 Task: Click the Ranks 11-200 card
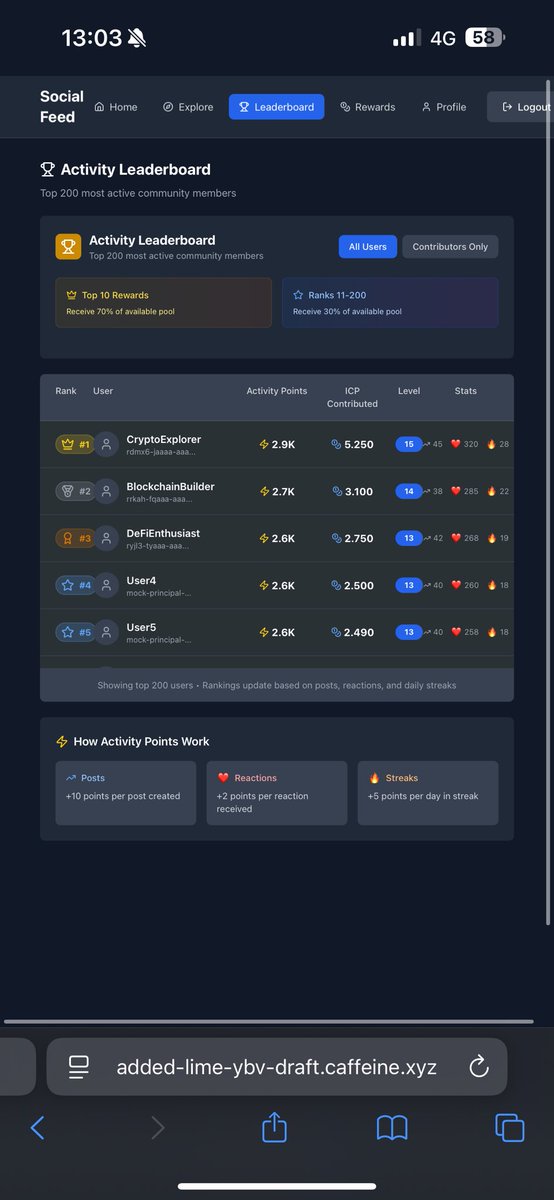390,303
